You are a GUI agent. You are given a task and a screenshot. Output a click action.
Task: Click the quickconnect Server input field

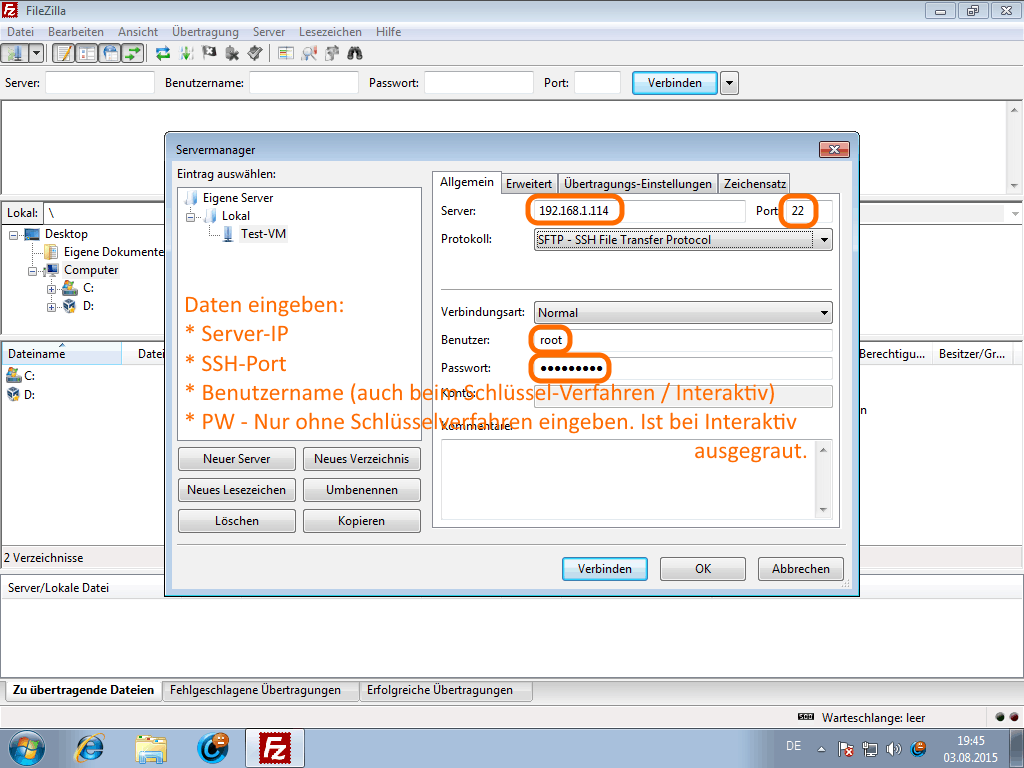[x=99, y=83]
